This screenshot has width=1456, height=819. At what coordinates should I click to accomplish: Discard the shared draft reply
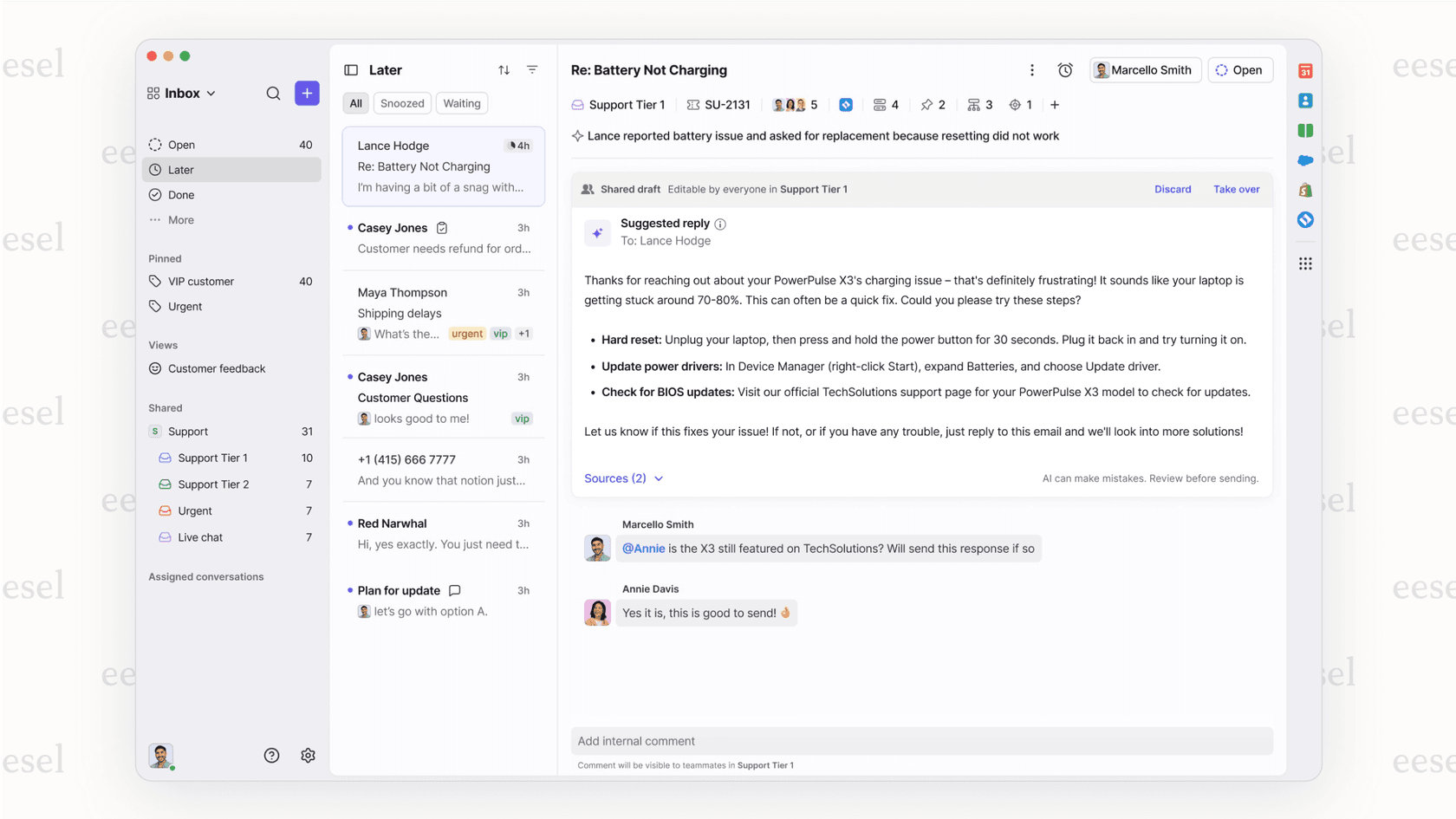(1173, 189)
